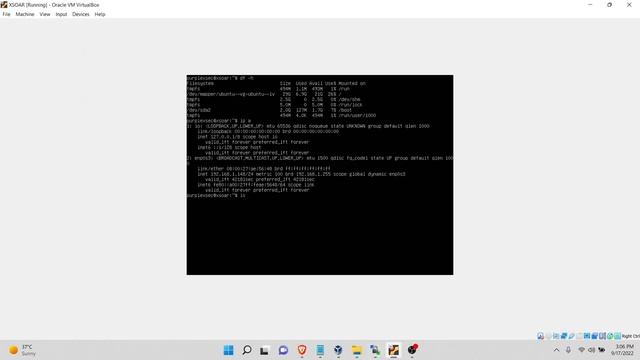Click the display settings status icon
Image resolution: width=640 pixels, height=360 pixels.
(x=587, y=336)
